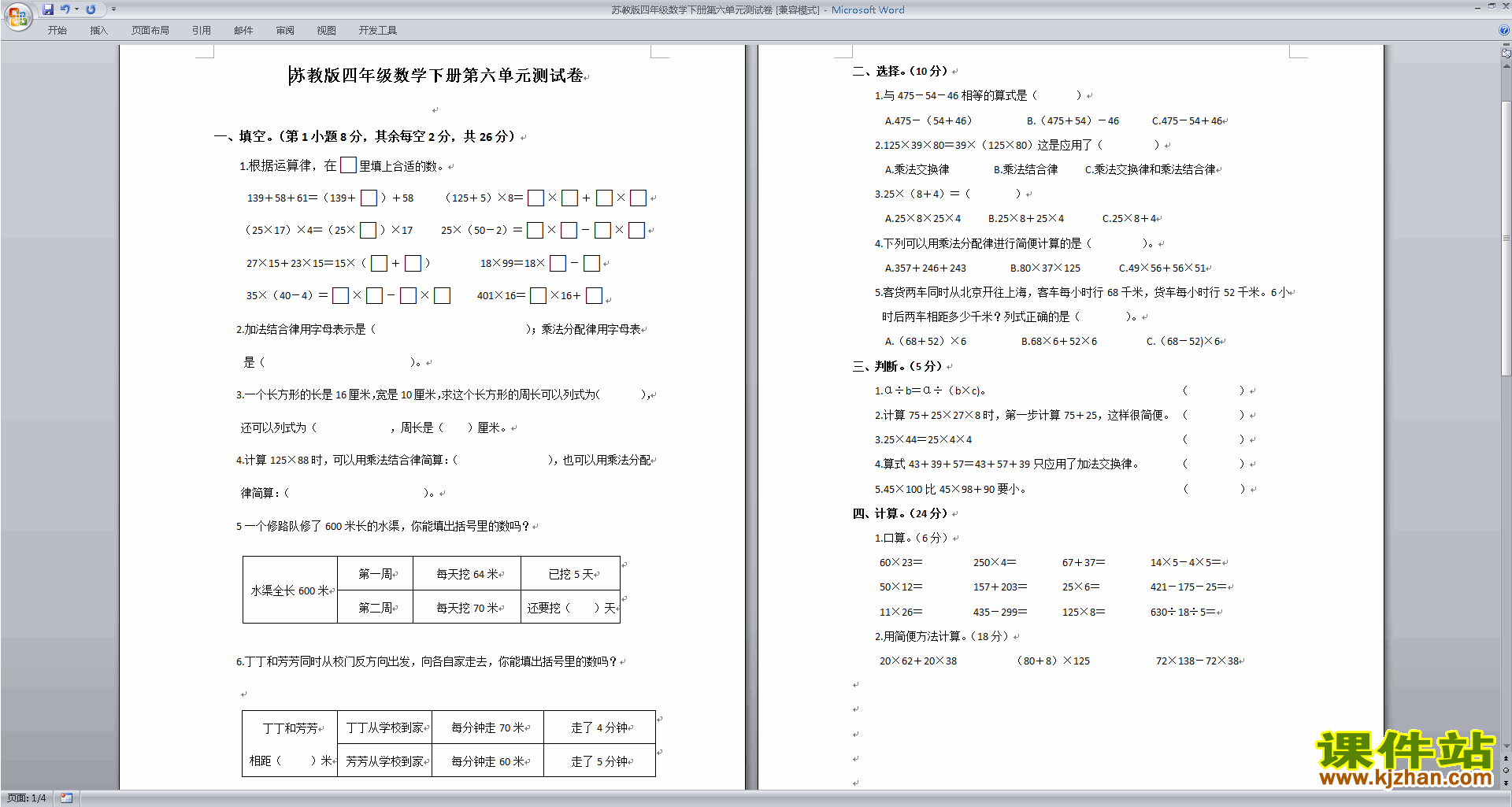The image size is (1512, 807).
Task: Click the split window handle above the ruler icon
Action: [1506, 45]
